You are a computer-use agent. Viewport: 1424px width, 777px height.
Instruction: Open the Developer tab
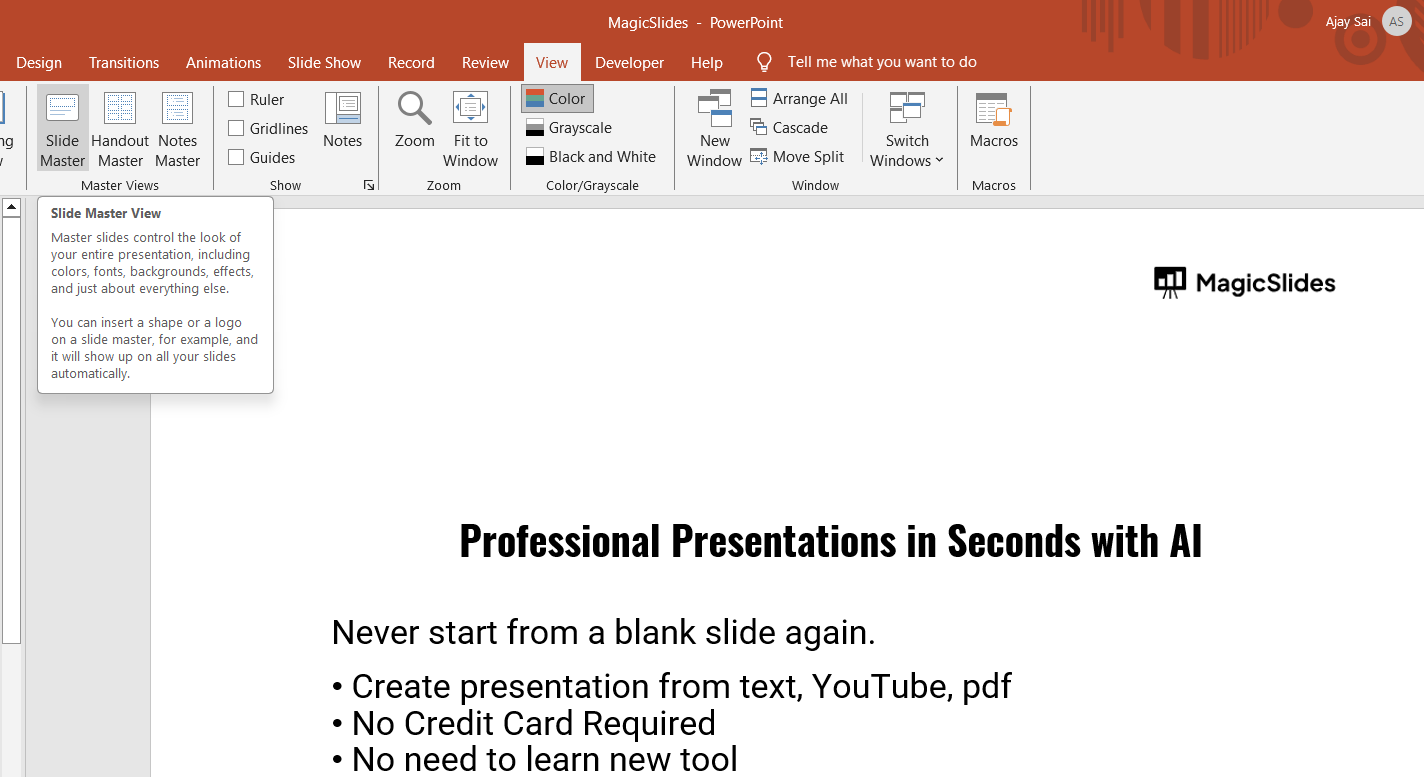(x=629, y=62)
